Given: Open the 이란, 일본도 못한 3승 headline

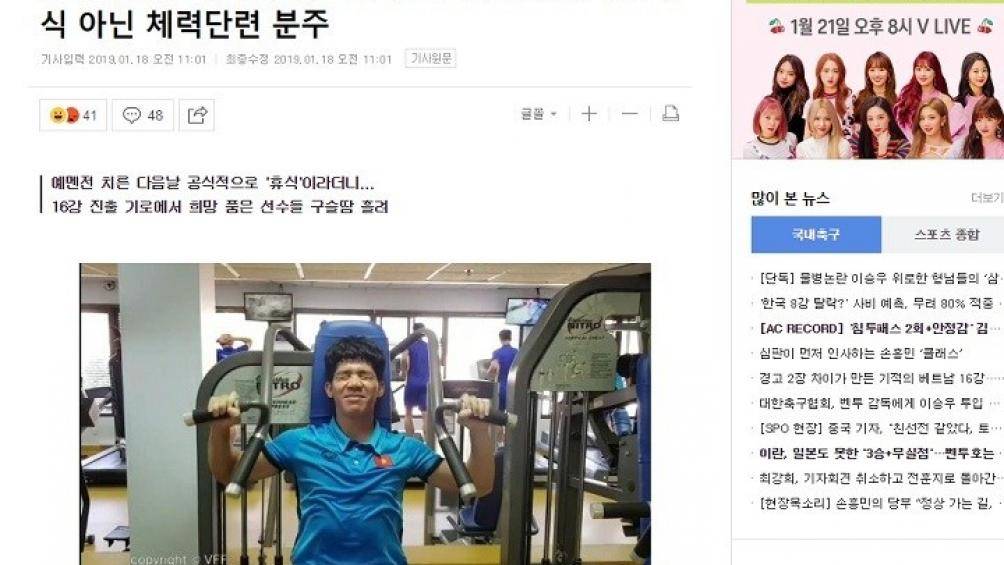Looking at the screenshot, I should pyautogui.click(x=877, y=454).
